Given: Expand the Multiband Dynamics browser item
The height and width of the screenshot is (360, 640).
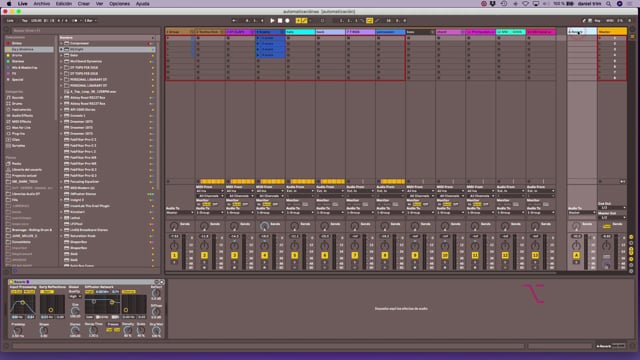Looking at the screenshot, I should tap(61, 61).
